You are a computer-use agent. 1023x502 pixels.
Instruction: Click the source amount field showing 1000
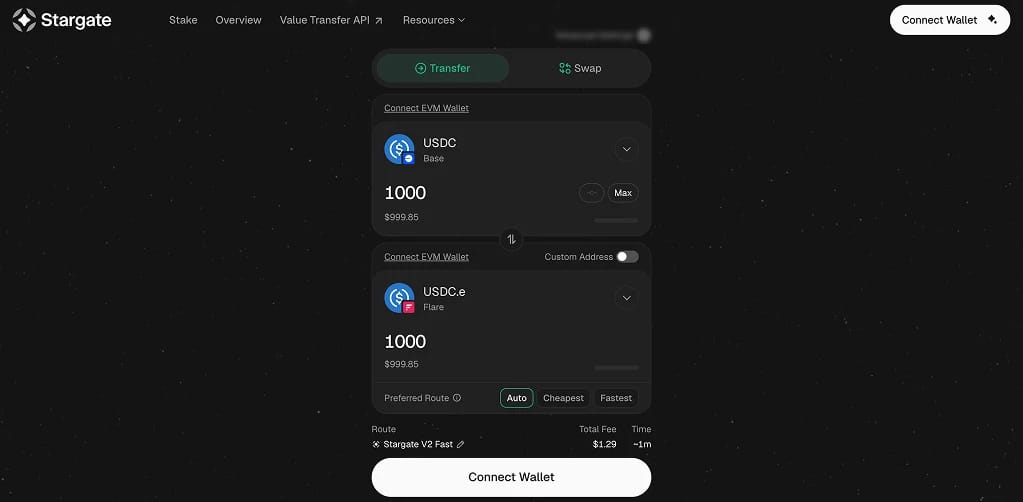click(405, 193)
